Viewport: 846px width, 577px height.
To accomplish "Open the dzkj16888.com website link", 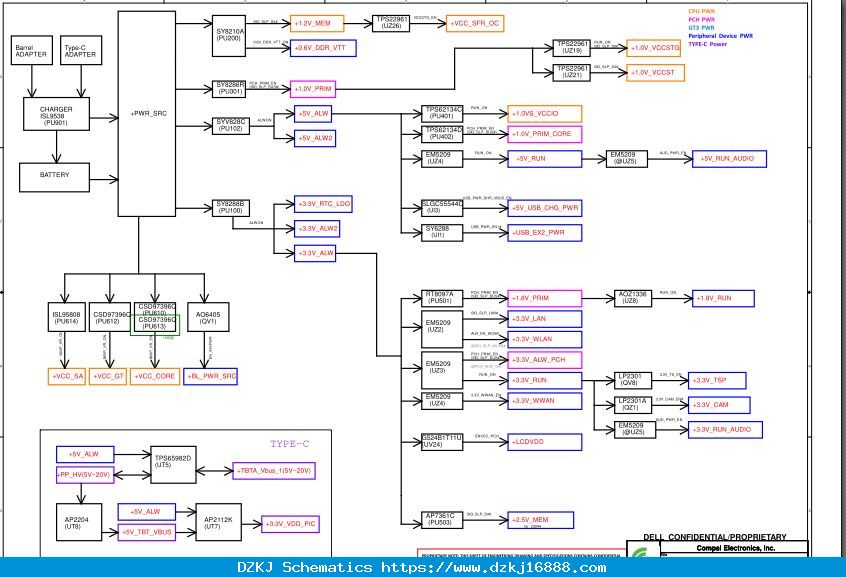I will (494, 568).
